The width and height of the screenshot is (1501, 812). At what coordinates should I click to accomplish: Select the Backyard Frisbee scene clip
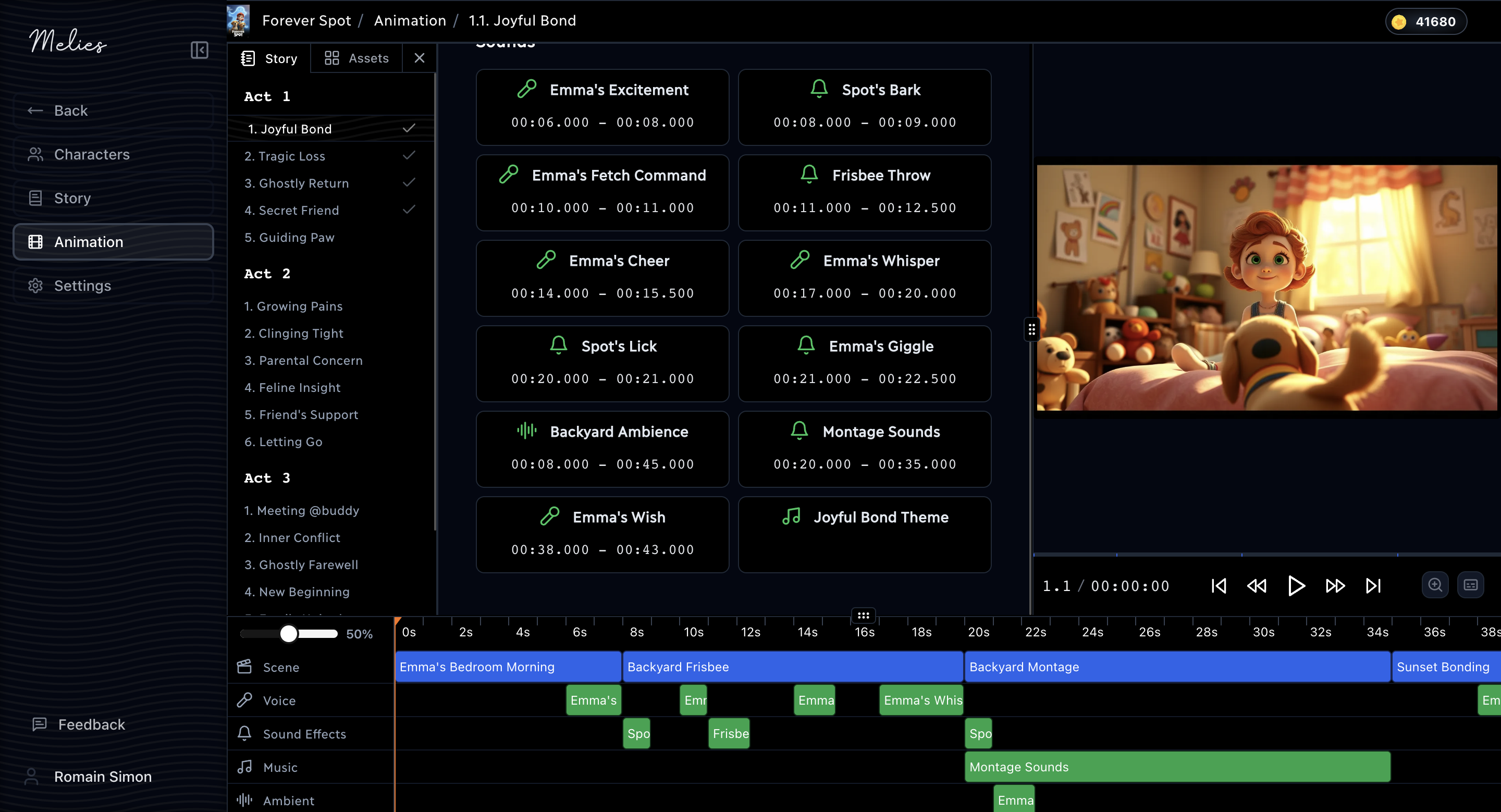click(793, 667)
